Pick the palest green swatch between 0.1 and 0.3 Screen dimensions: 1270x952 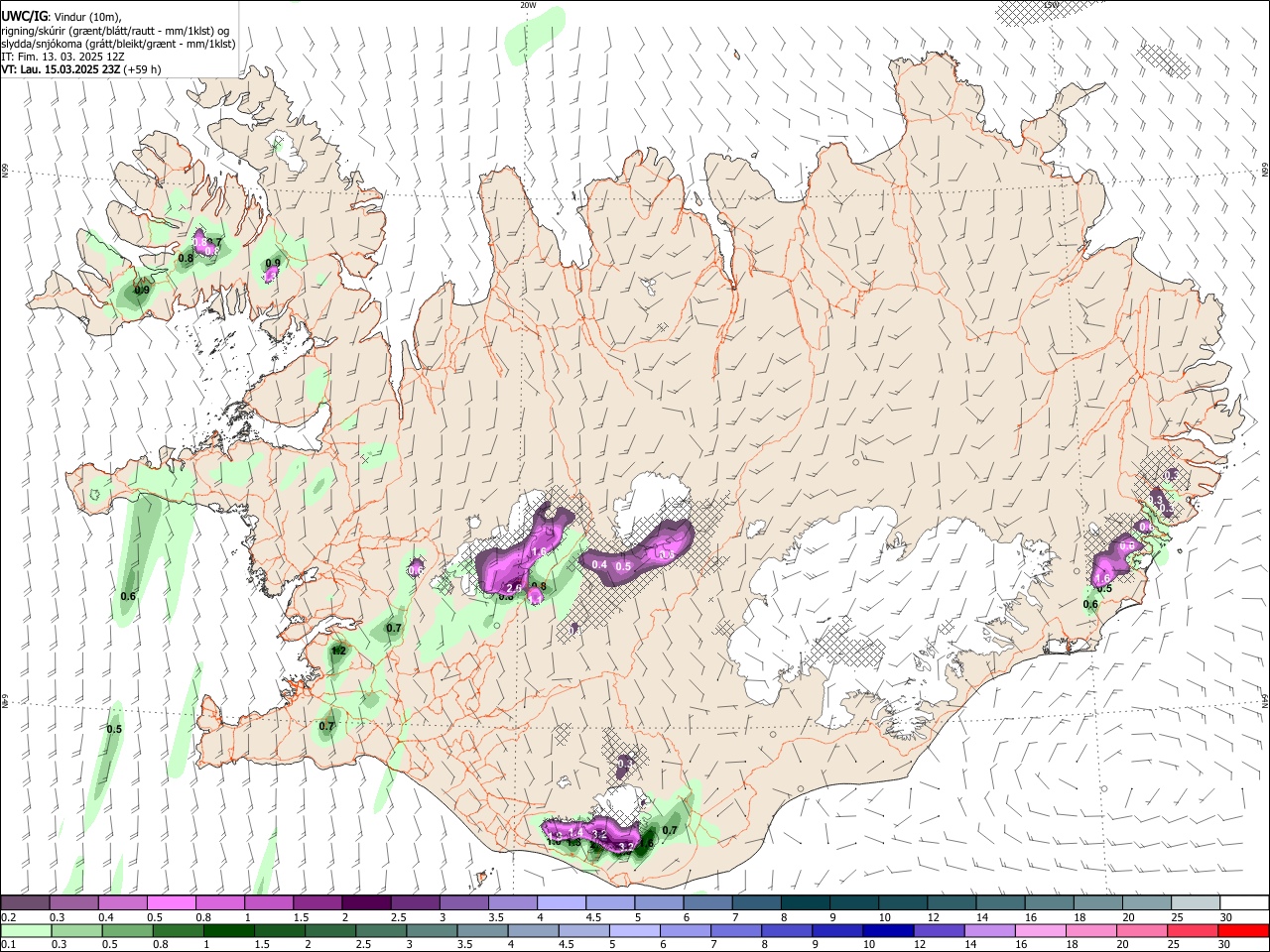tap(25, 931)
